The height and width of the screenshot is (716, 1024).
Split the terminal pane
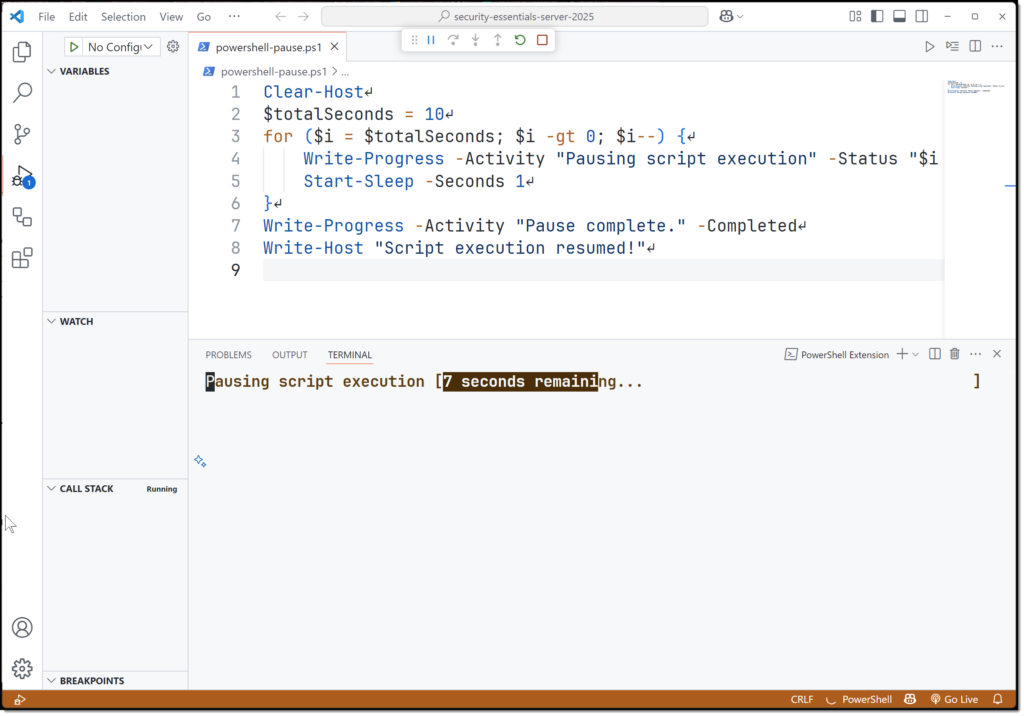[935, 354]
